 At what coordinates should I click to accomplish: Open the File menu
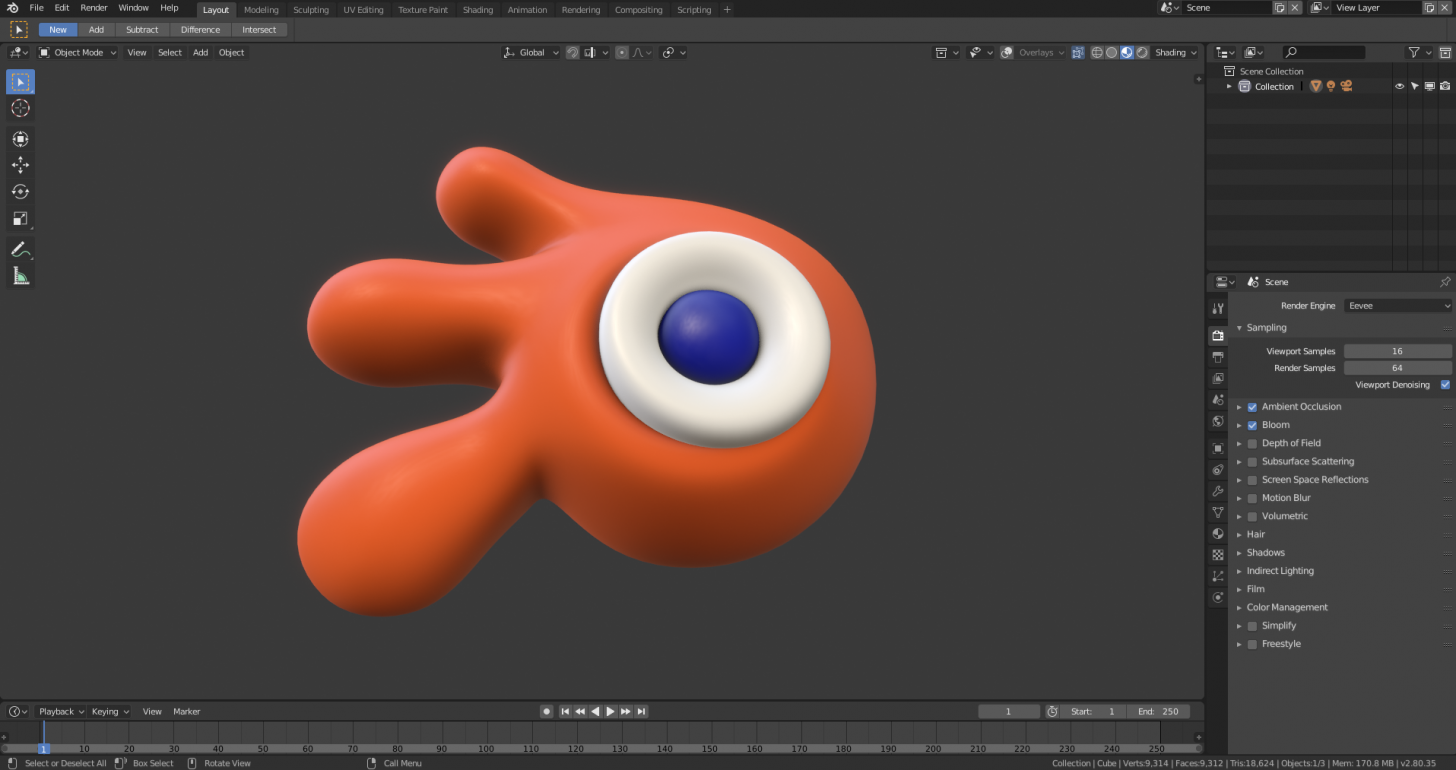[x=36, y=8]
